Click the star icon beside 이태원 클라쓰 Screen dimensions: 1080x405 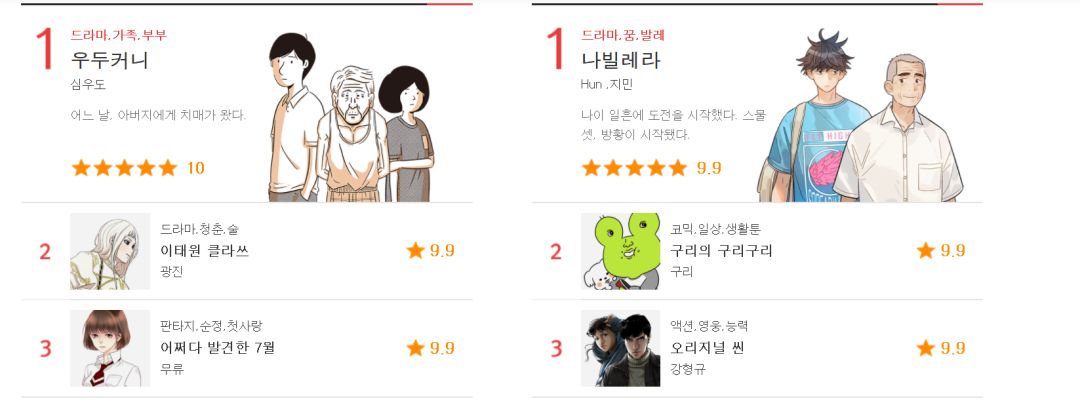[415, 250]
